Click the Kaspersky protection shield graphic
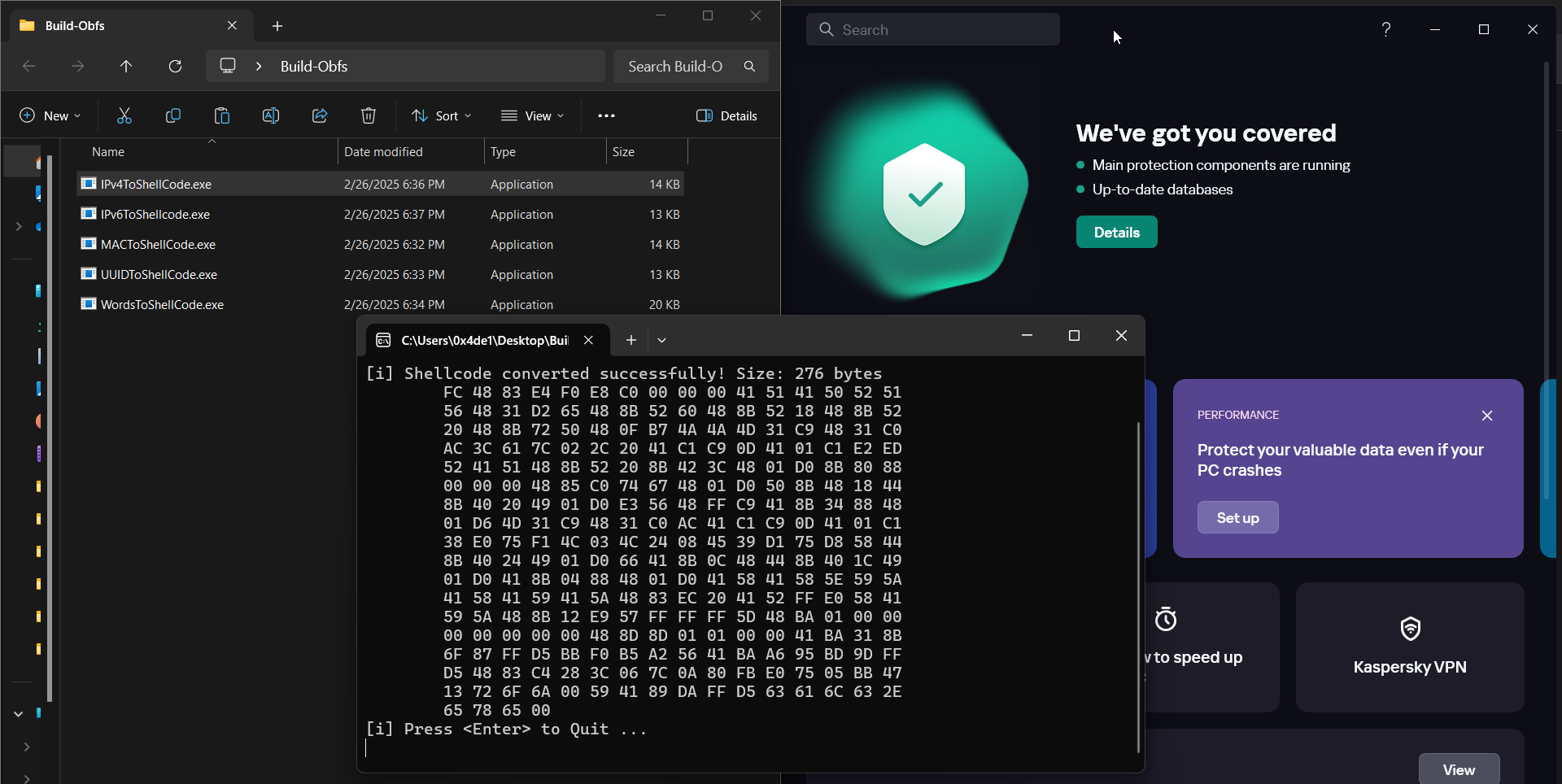The height and width of the screenshot is (784, 1562). click(923, 194)
